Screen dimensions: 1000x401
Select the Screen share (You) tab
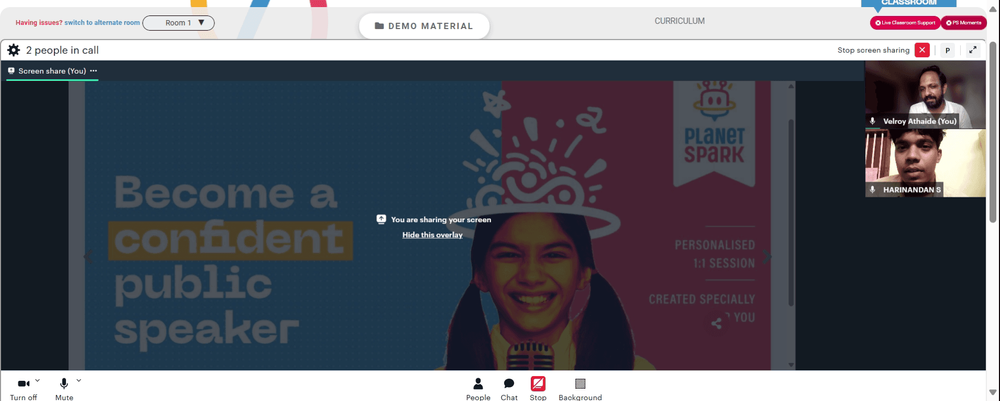pos(52,71)
